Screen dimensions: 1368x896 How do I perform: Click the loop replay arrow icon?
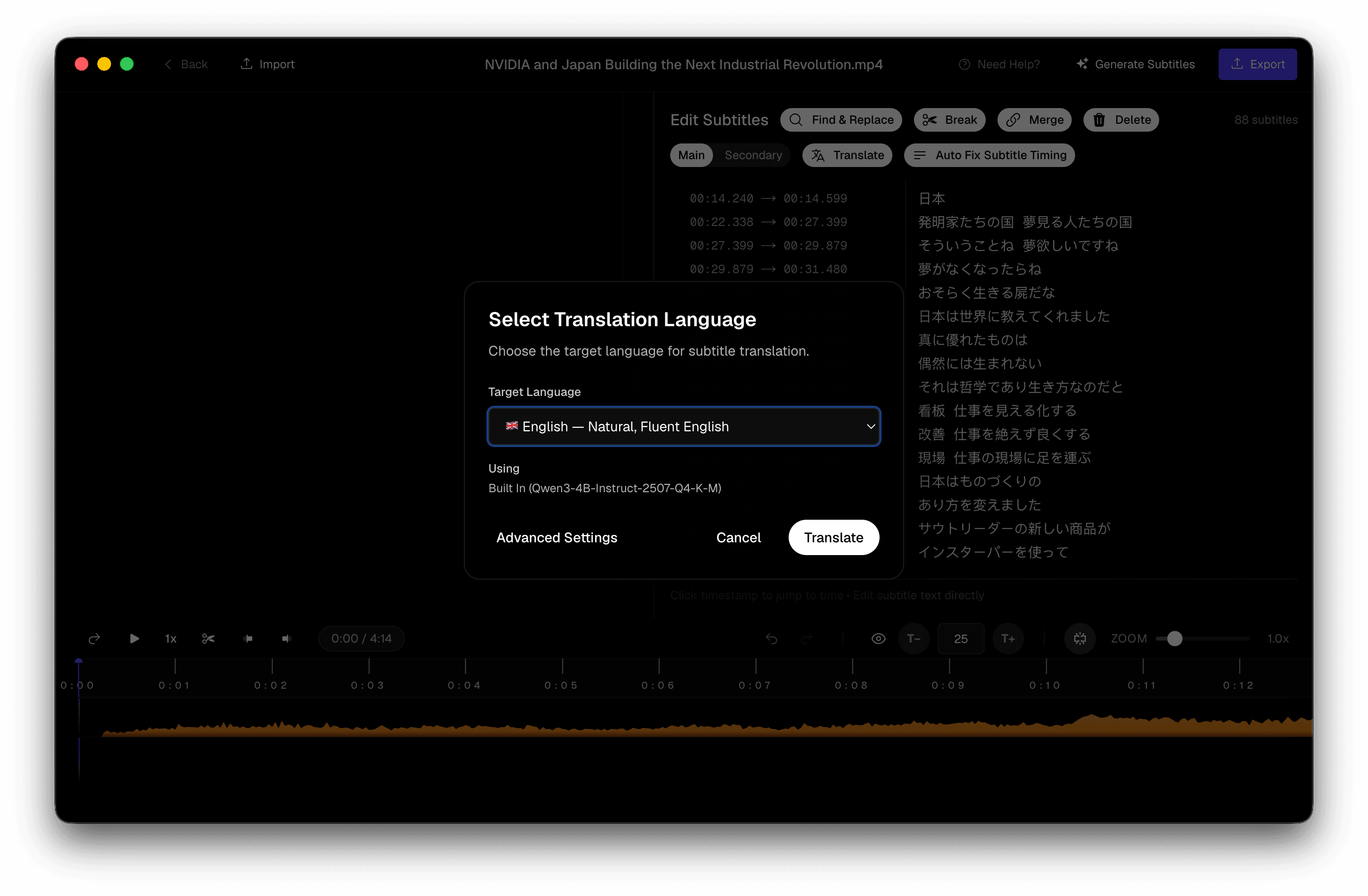pyautogui.click(x=94, y=639)
